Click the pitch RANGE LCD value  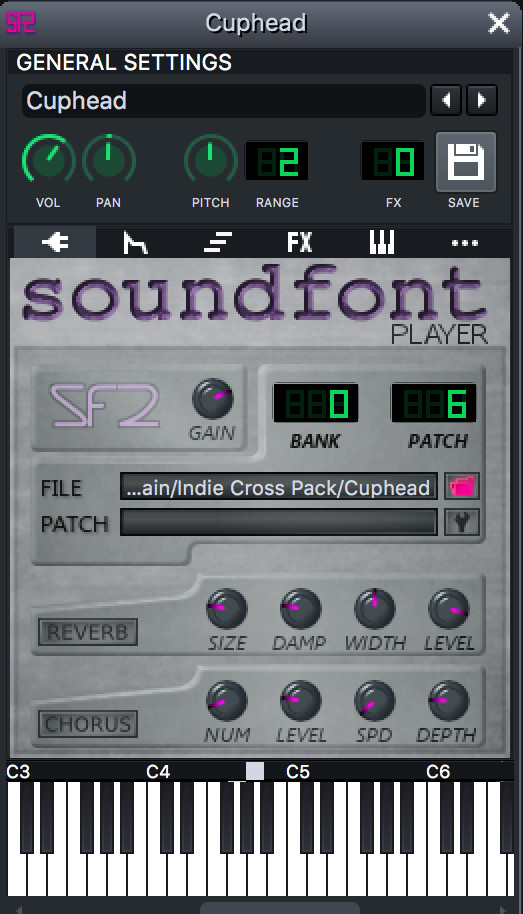tap(277, 161)
